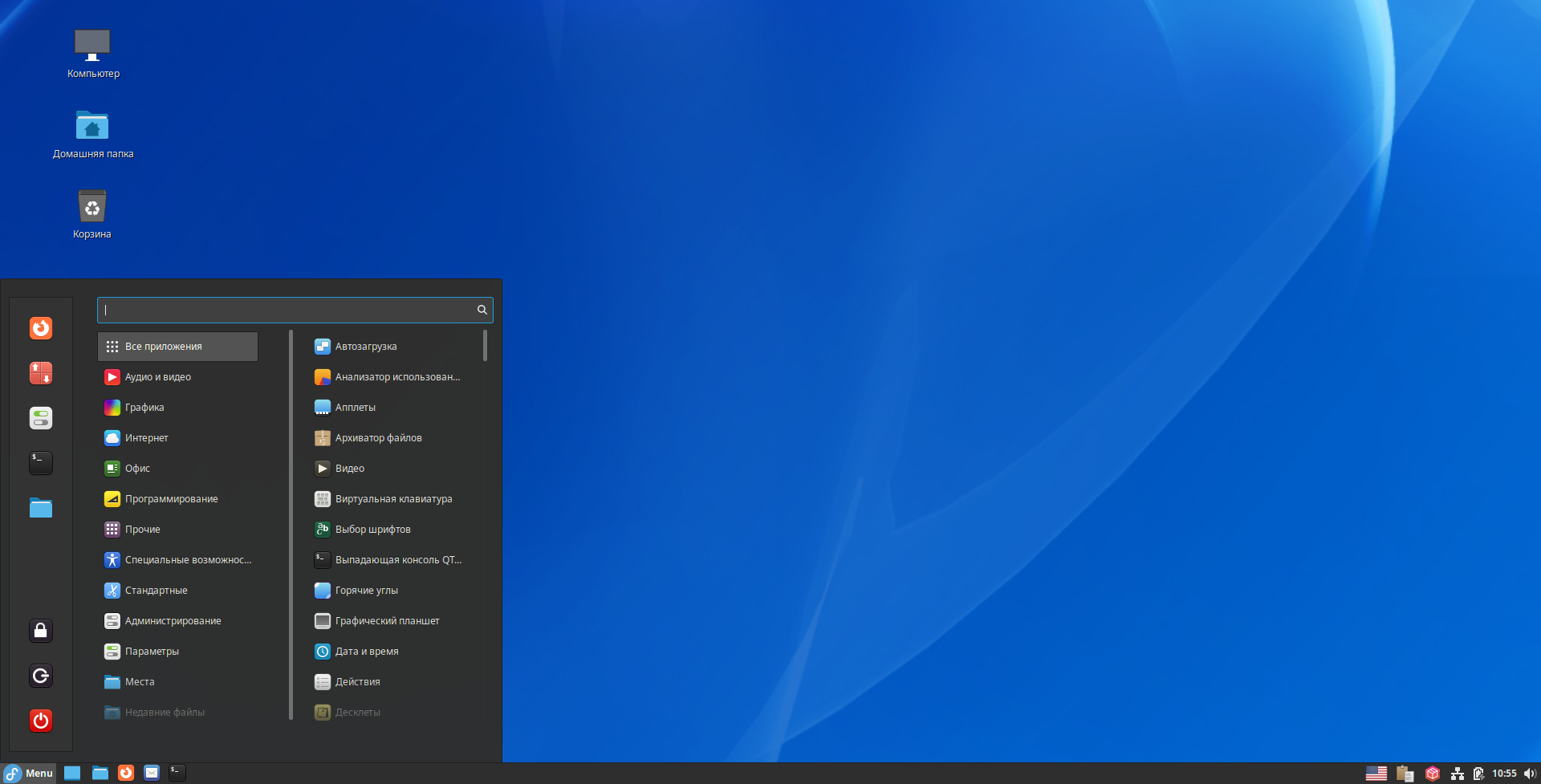Click the Menu button on the taskbar
1541x784 pixels.
click(x=29, y=774)
